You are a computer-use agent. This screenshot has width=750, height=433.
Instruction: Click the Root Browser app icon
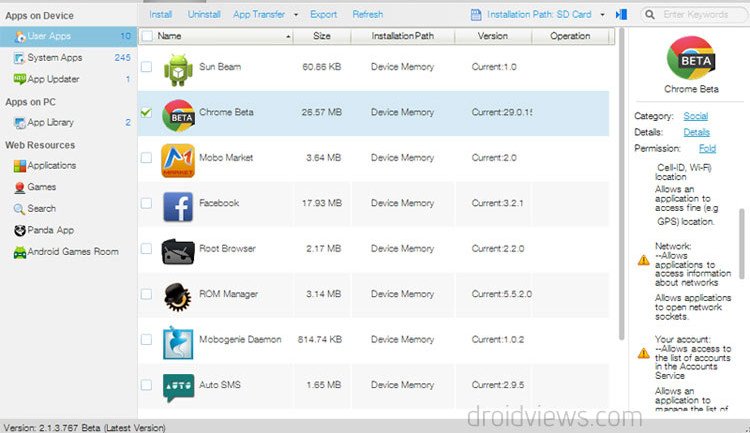(x=178, y=252)
